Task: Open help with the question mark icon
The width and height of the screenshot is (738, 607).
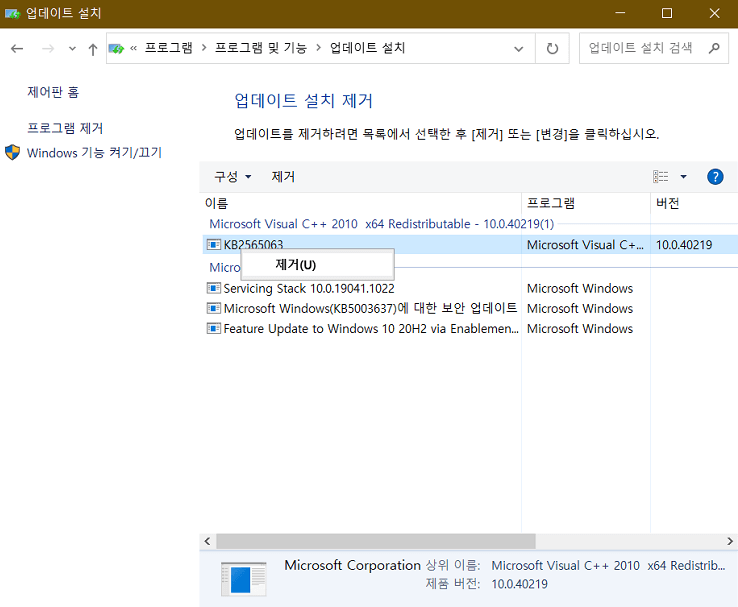Action: (715, 177)
